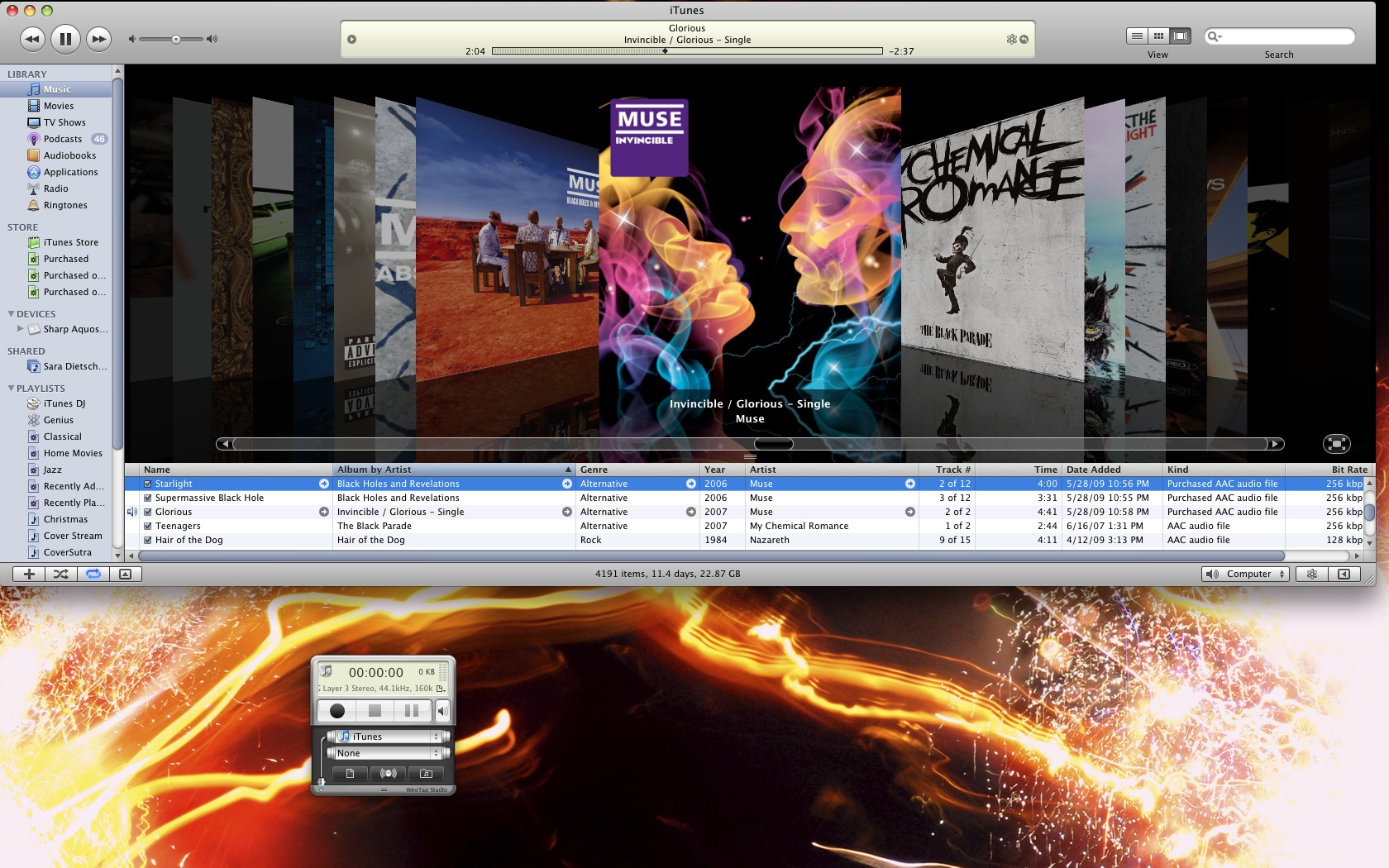Sort songs by the Genre column
Image resolution: width=1389 pixels, height=868 pixels.
coord(637,470)
